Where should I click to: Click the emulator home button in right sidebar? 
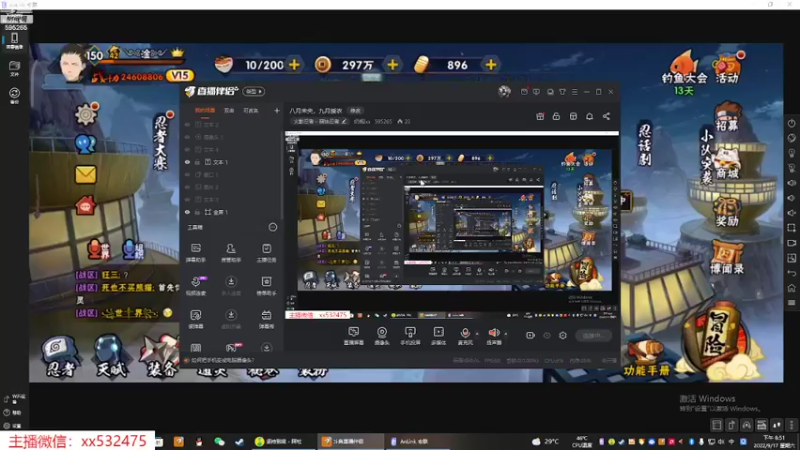[x=791, y=288]
